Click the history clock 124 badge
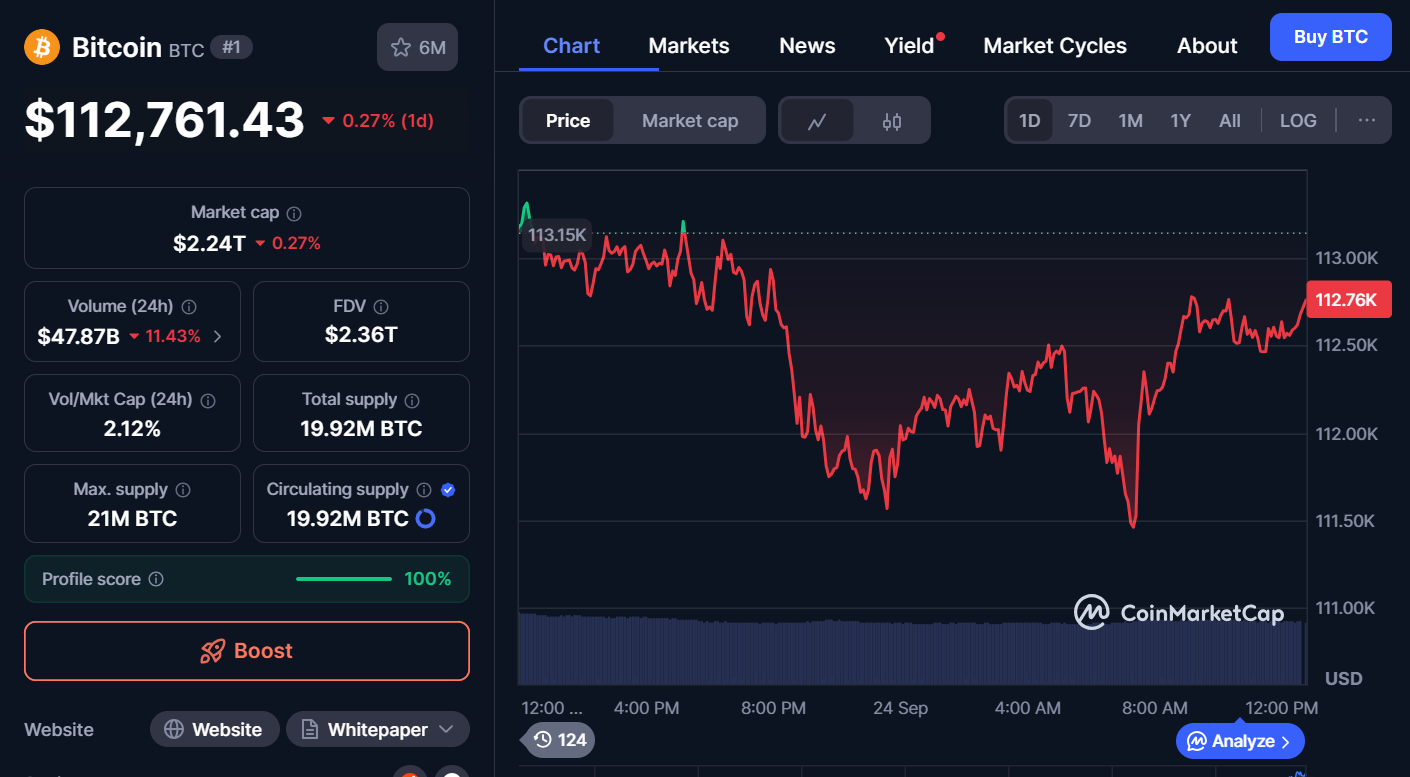Screen dimensions: 1410x777 tap(559, 740)
